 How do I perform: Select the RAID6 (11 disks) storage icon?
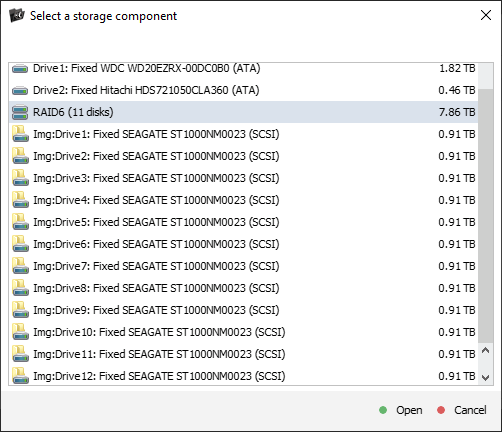(20, 112)
